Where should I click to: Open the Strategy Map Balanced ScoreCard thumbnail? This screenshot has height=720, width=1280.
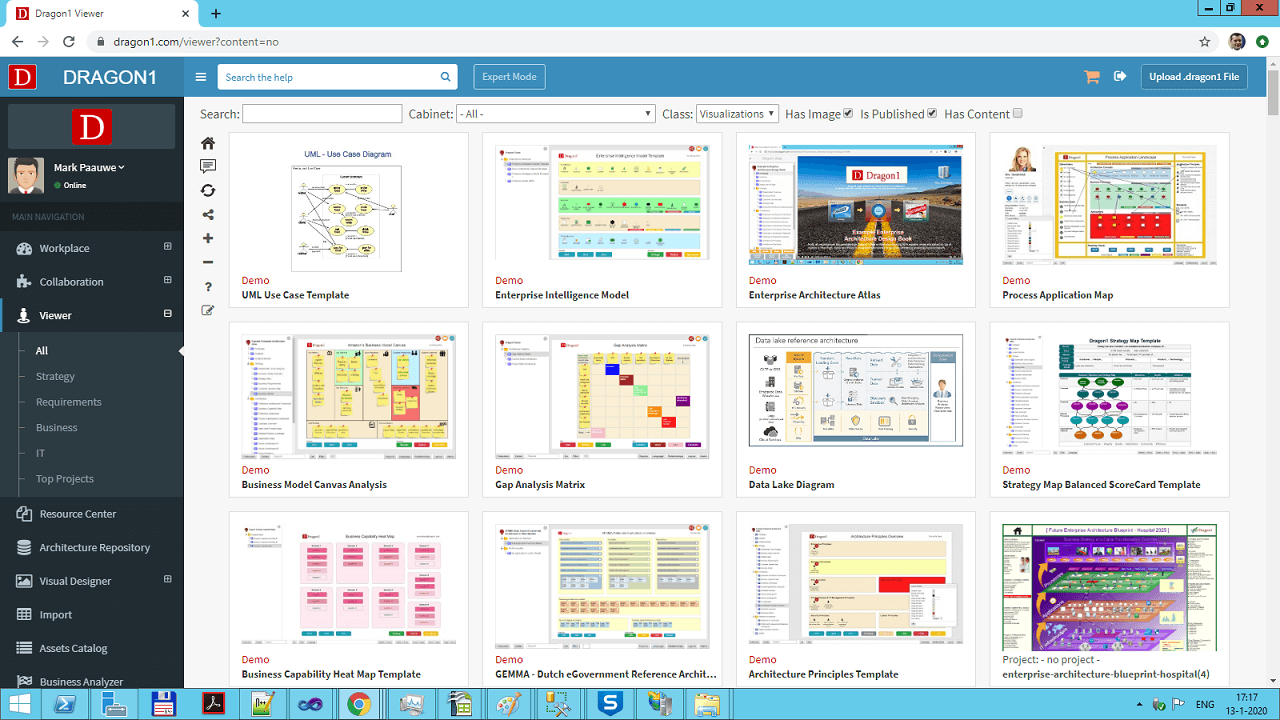1110,397
